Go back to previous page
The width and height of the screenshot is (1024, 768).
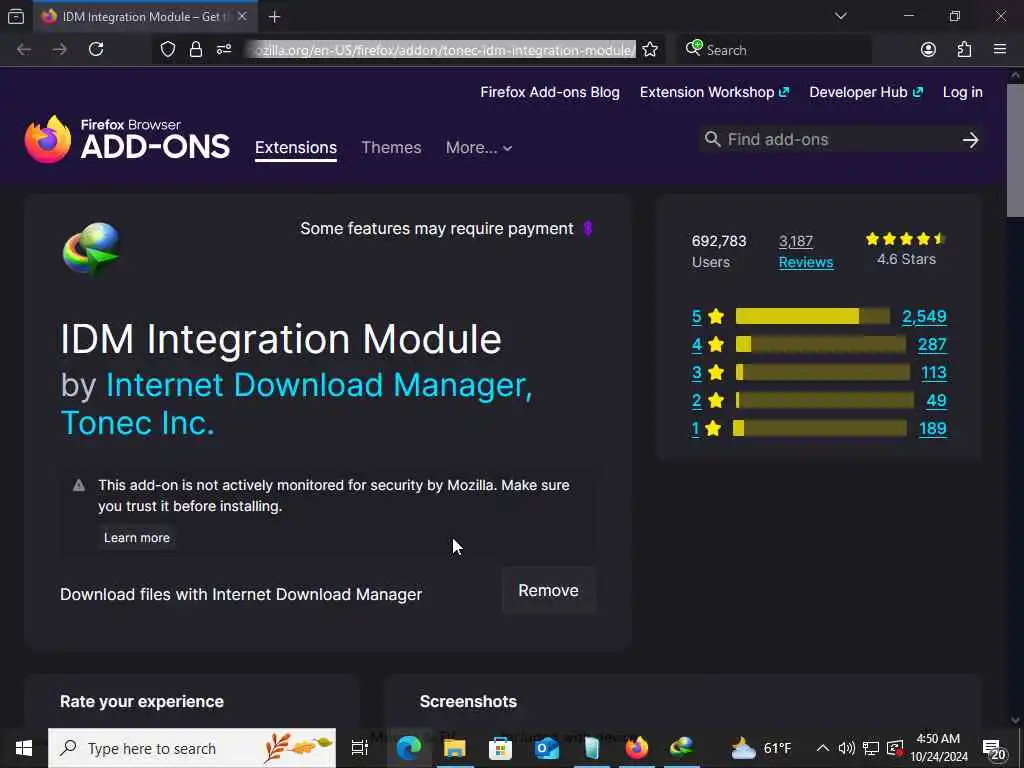coord(24,50)
